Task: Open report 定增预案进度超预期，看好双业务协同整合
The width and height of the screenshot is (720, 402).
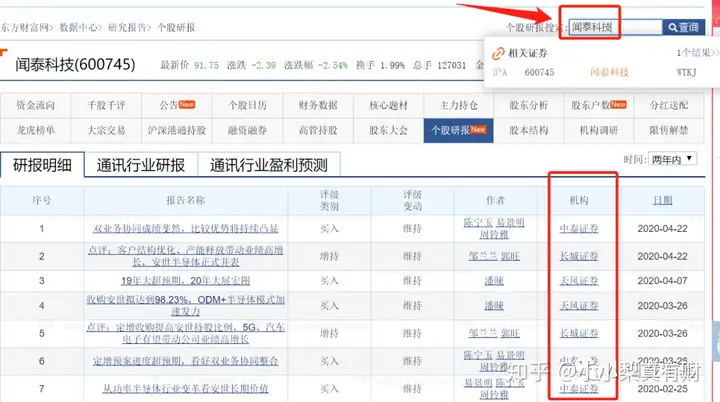Action: point(186,361)
